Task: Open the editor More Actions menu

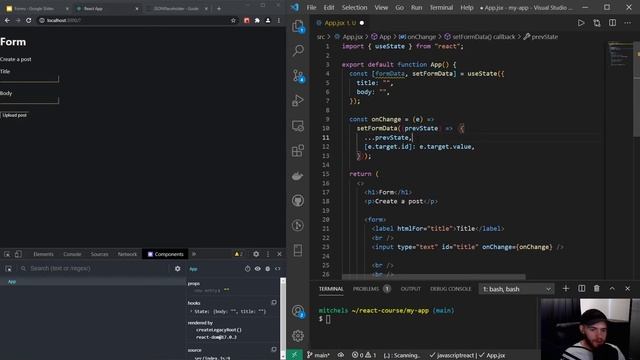Action: coord(627,23)
